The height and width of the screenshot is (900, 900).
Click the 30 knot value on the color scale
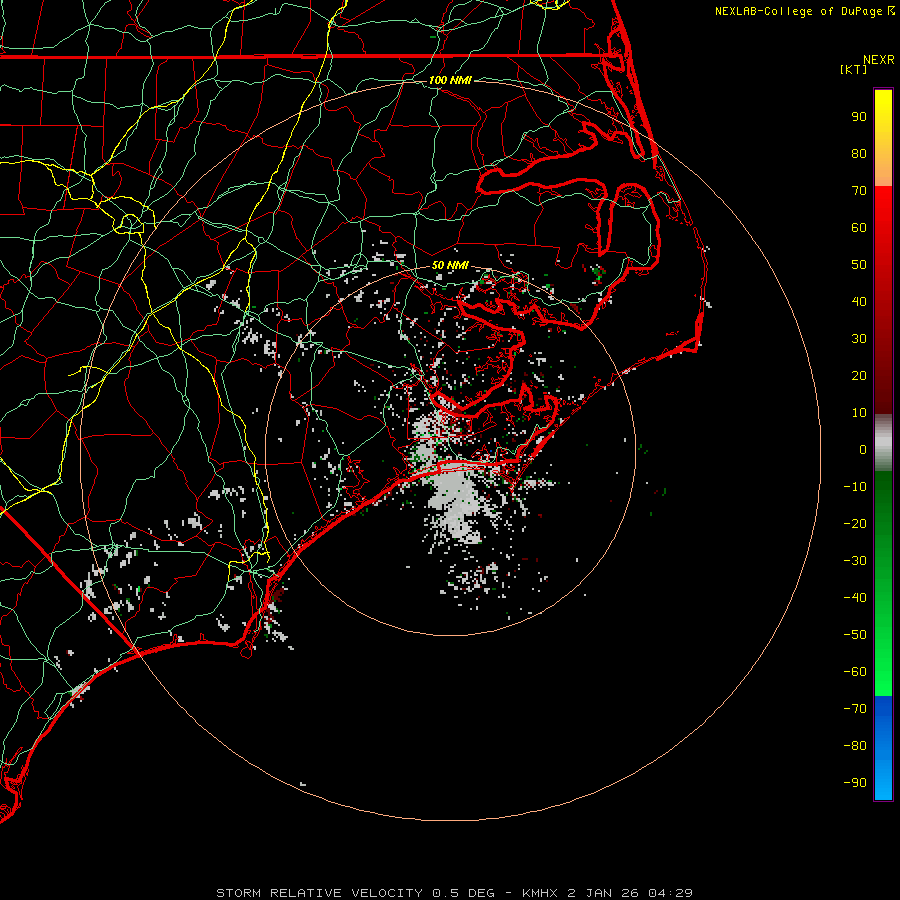click(859, 339)
